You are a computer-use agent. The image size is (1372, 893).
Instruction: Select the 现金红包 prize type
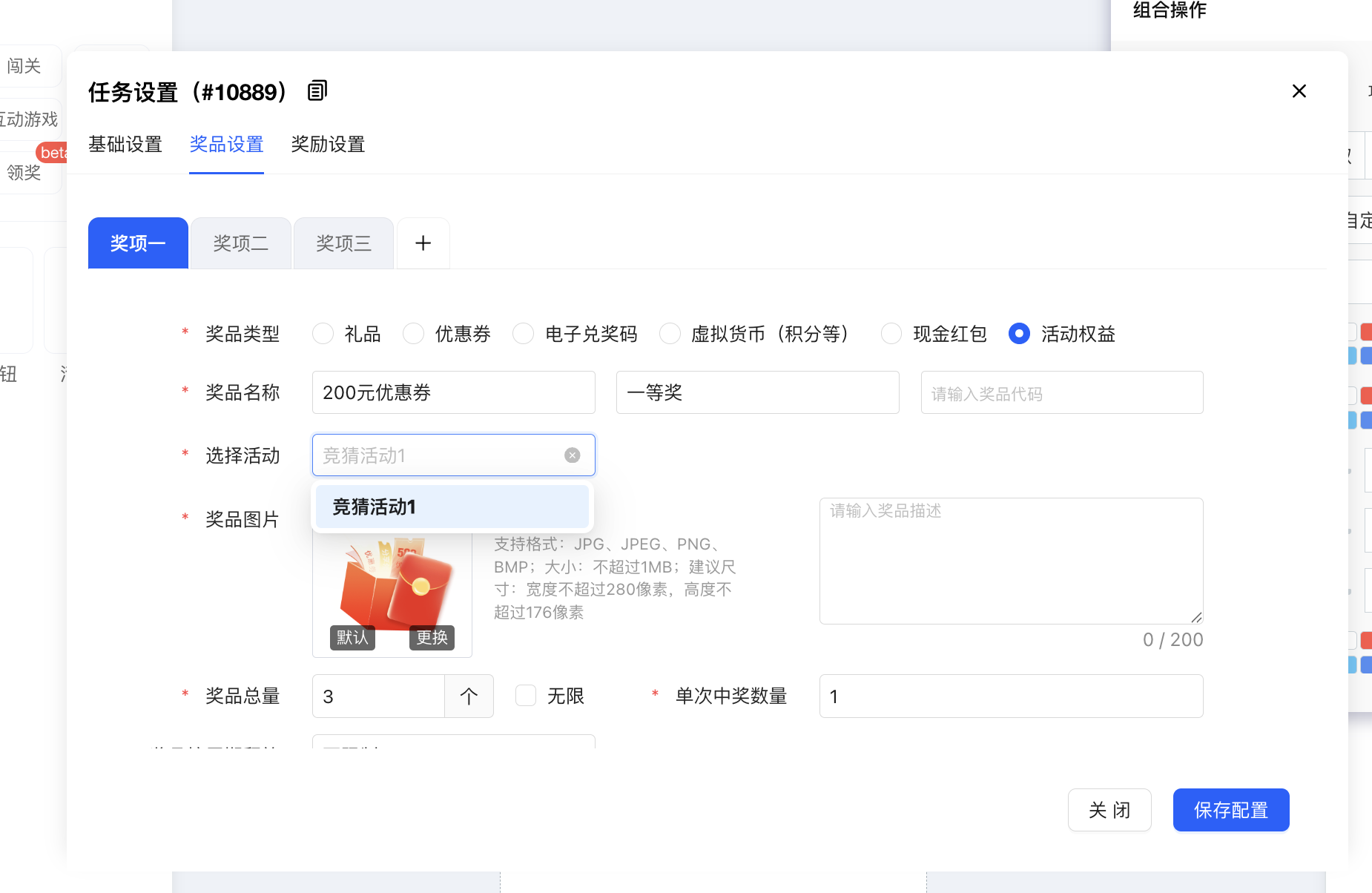coord(891,334)
